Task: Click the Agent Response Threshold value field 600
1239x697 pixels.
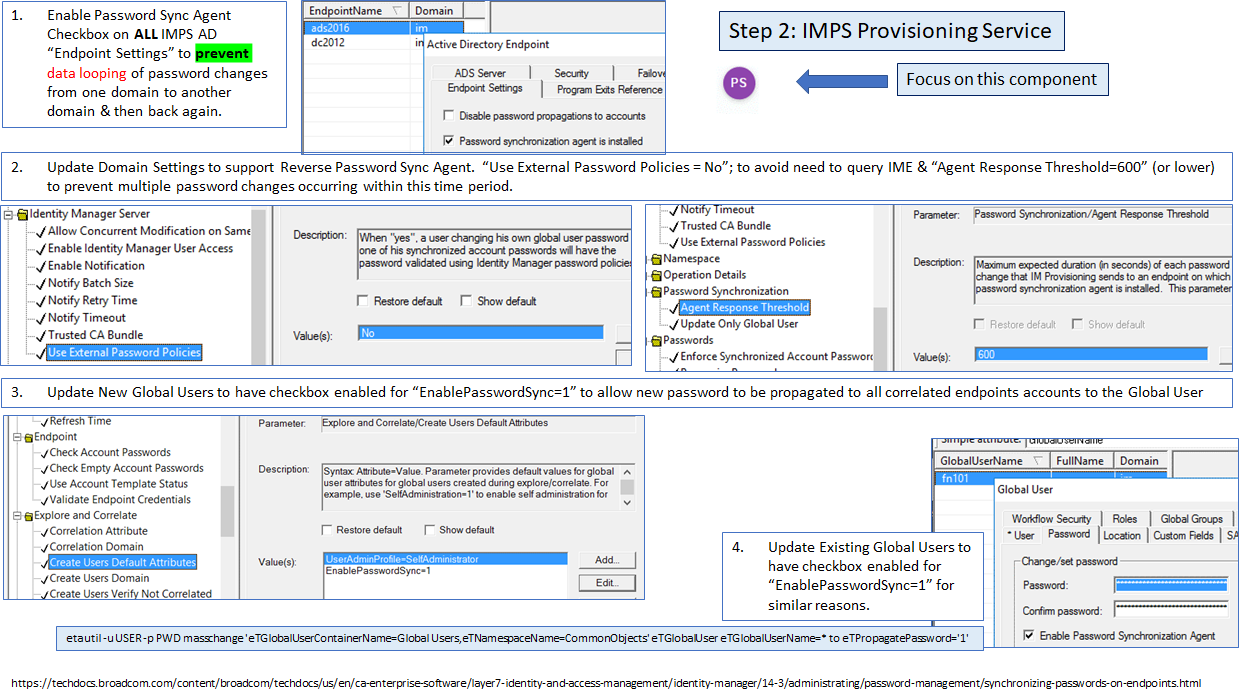Action: click(x=1090, y=354)
